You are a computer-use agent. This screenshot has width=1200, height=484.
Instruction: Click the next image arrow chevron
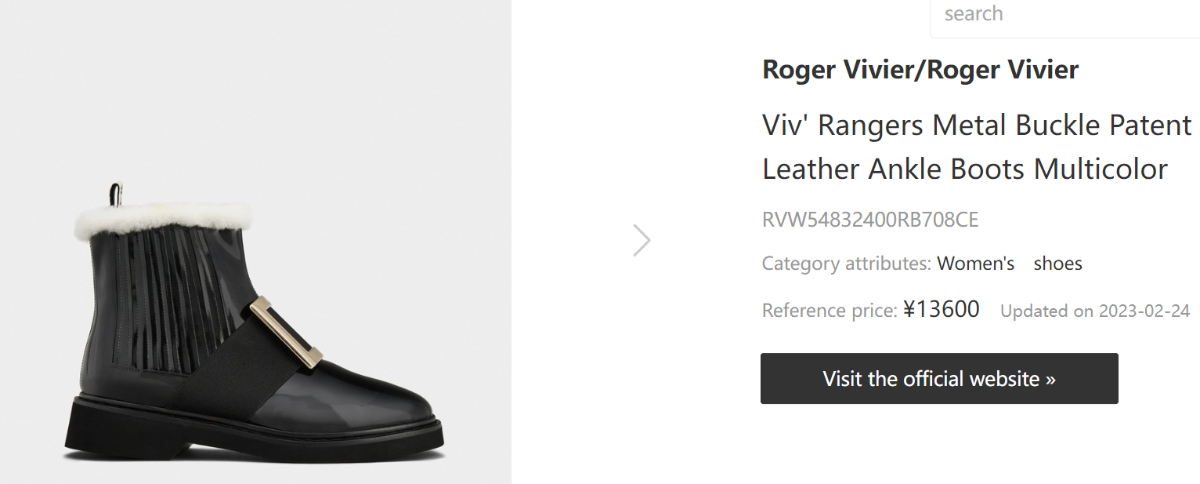pyautogui.click(x=642, y=240)
